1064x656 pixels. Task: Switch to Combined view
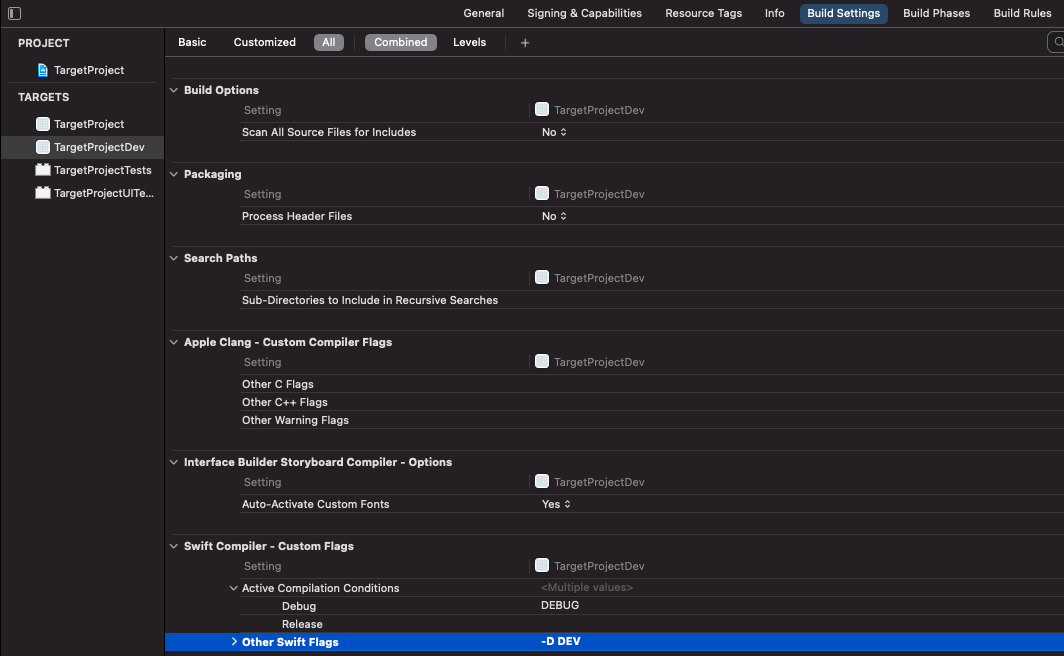pos(400,42)
